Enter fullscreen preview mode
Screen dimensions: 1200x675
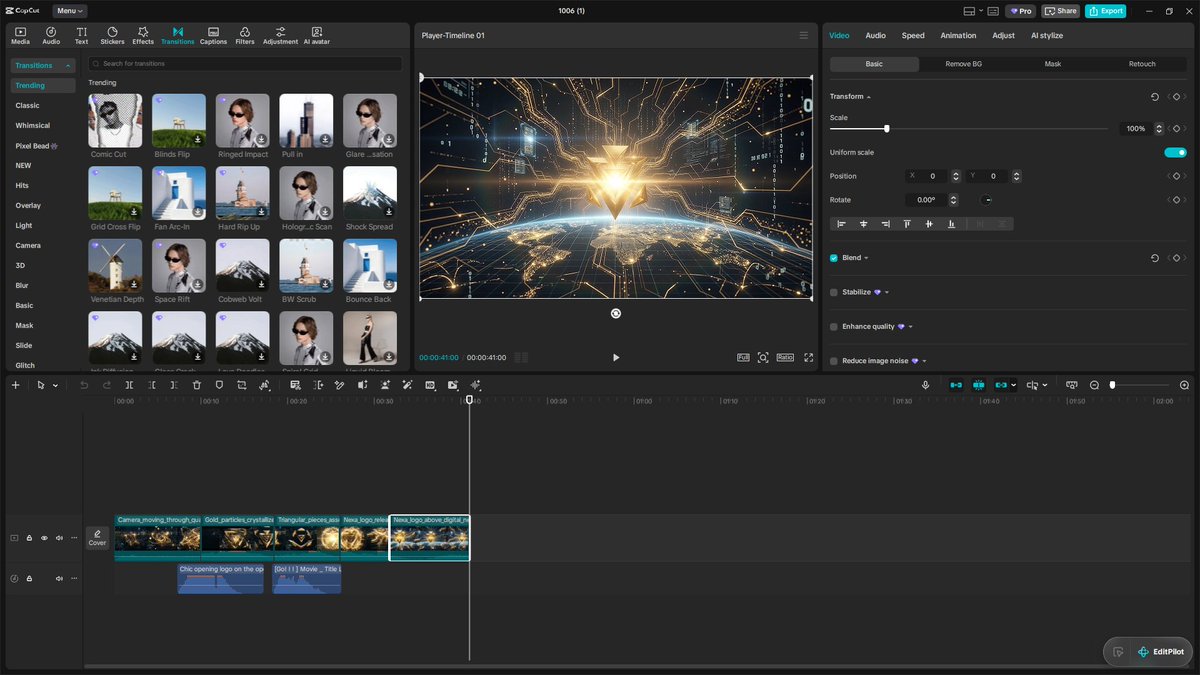(808, 357)
